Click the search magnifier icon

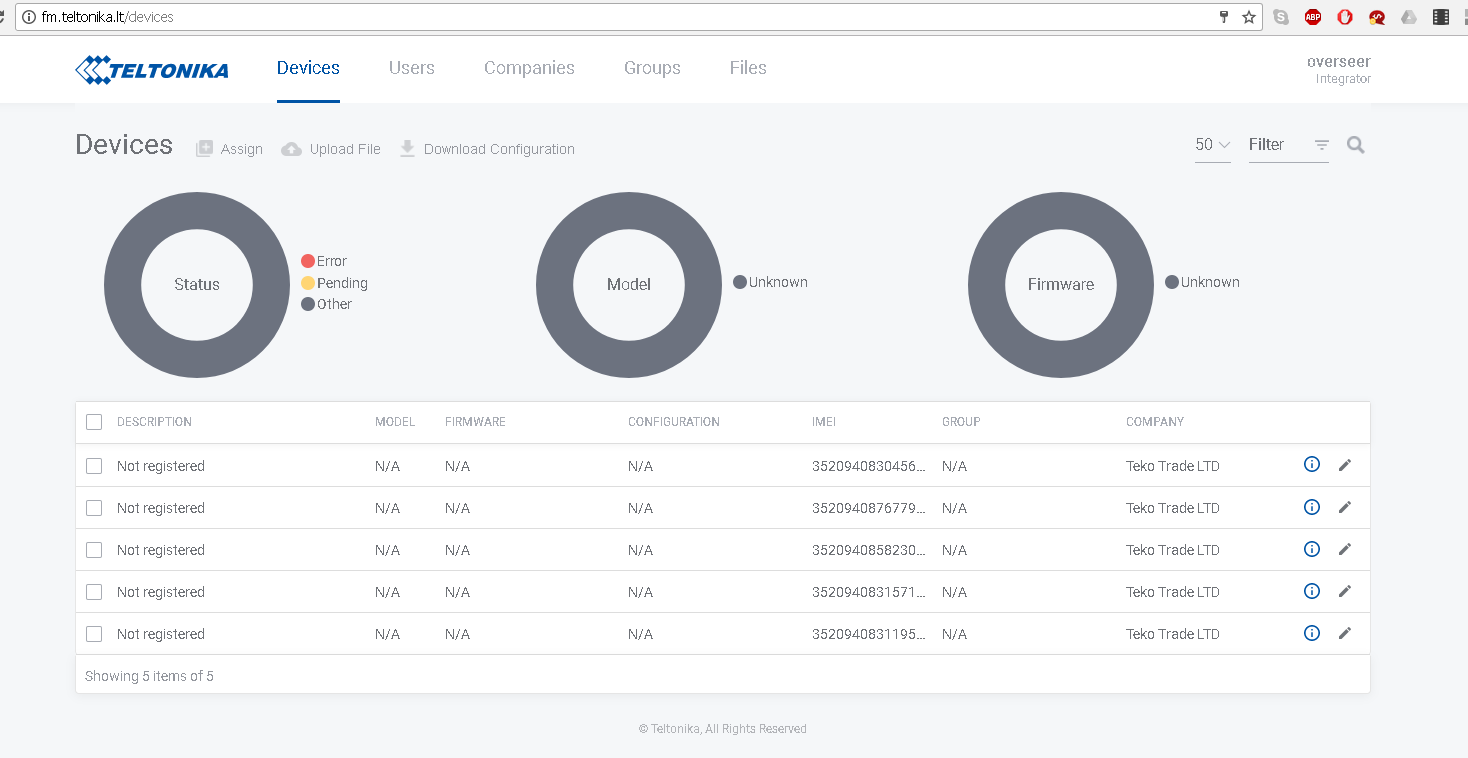(x=1355, y=145)
